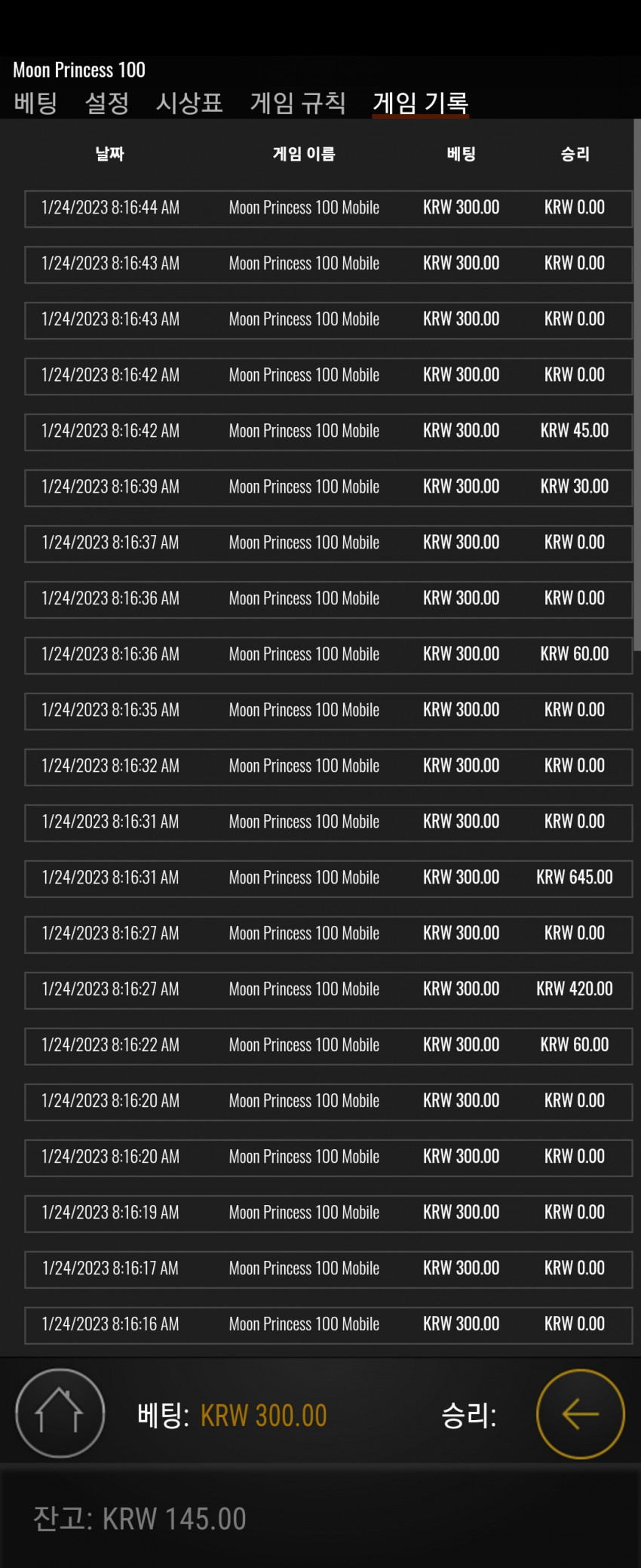
Task: Click the vertical scrollbar on the right edge
Action: 637,385
